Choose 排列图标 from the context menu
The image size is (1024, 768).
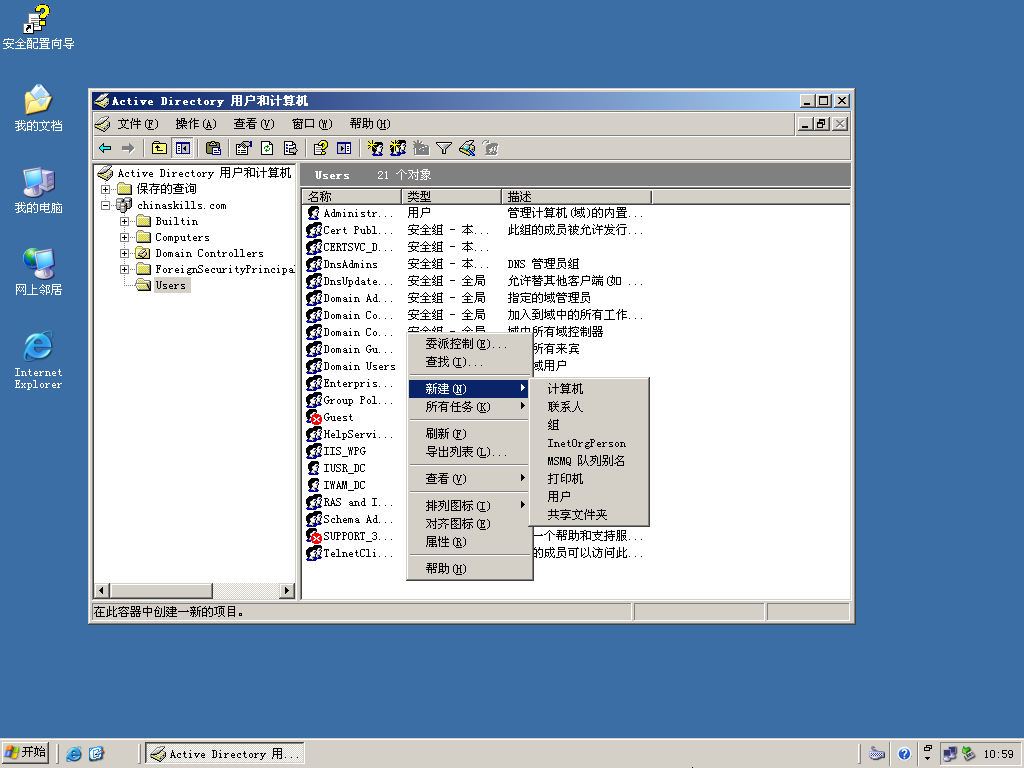[x=470, y=505]
